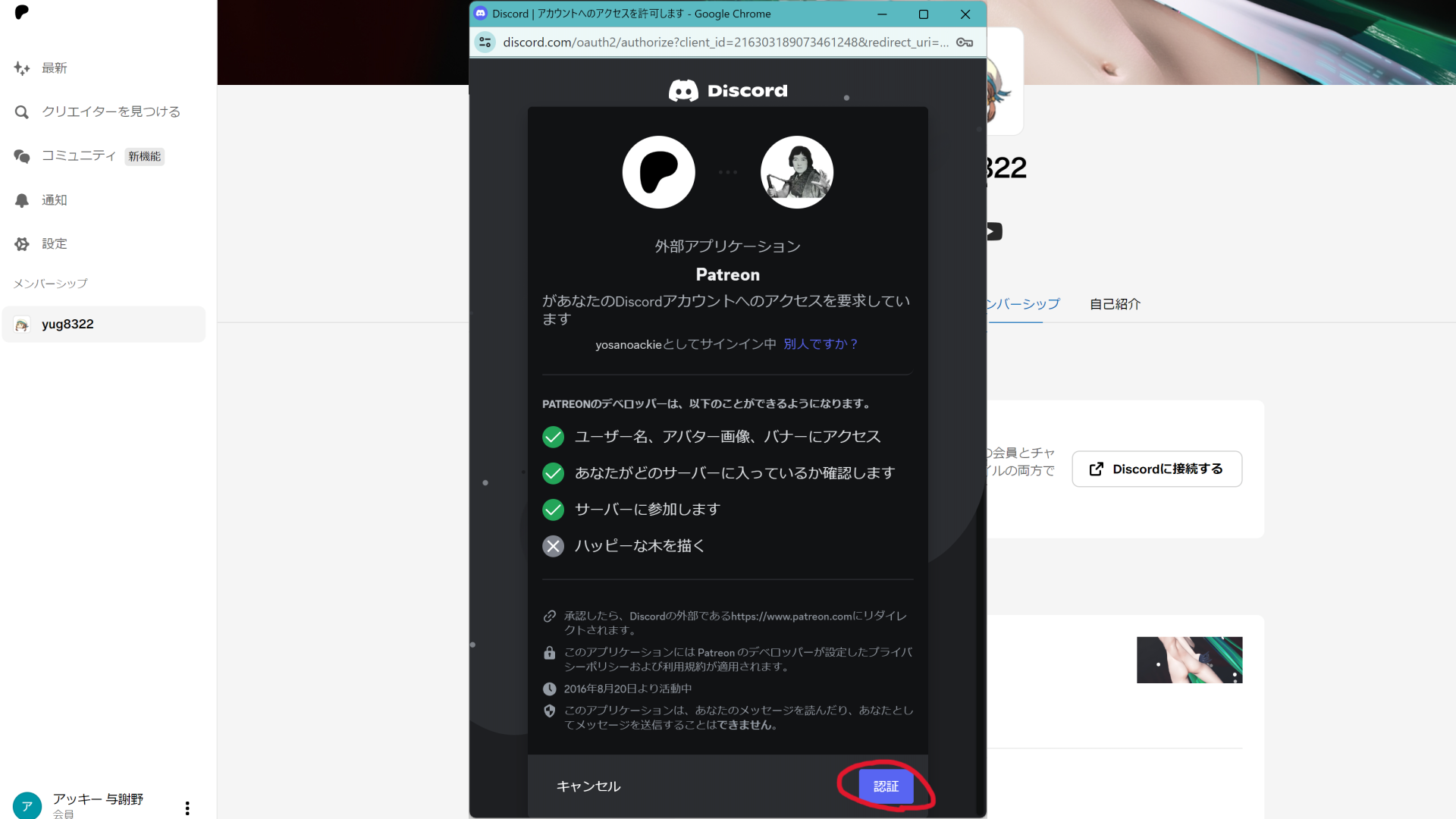Click the Discord user avatar in the dialog
Viewport: 1456px width, 819px height.
[797, 172]
